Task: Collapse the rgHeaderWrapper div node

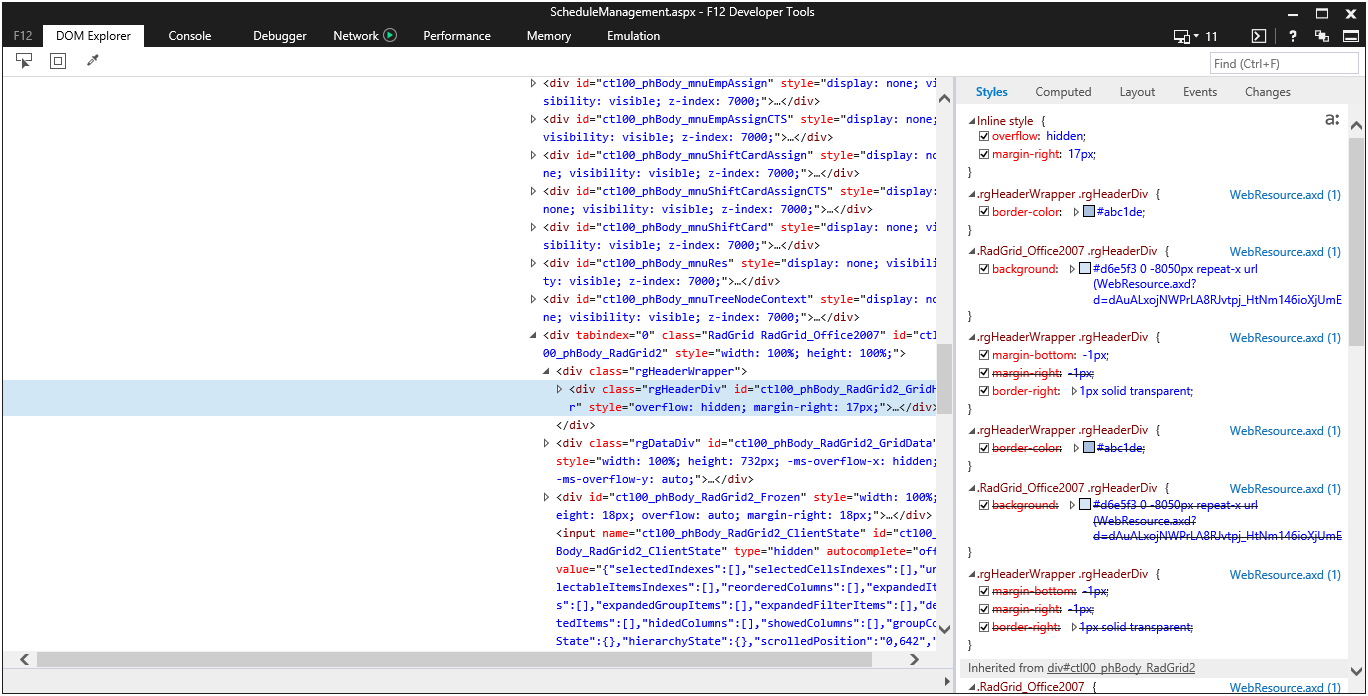Action: (x=546, y=371)
